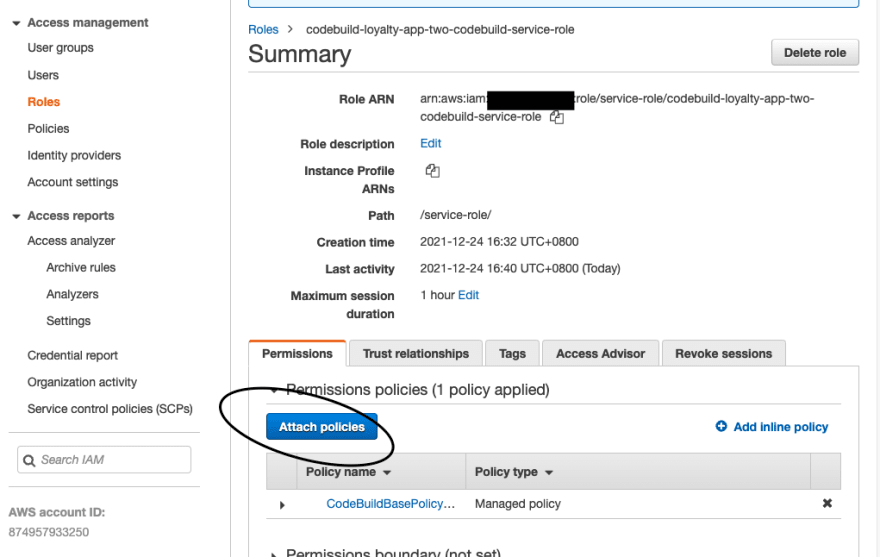Copy Instance Profile ARNs via the copy icon
The height and width of the screenshot is (557, 880).
tap(432, 171)
